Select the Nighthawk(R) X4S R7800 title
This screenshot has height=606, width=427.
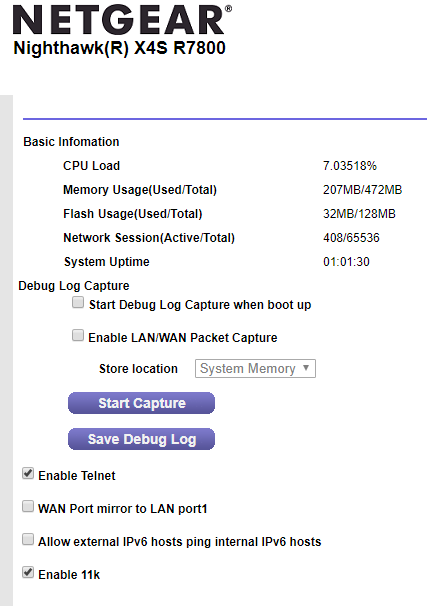pos(119,48)
